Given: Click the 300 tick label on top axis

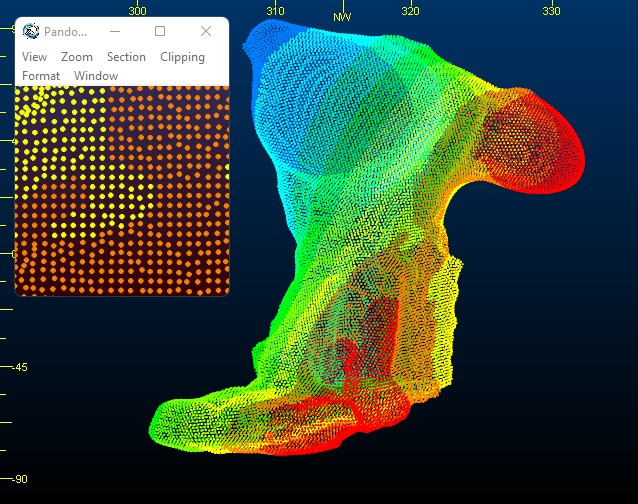Looking at the screenshot, I should [x=138, y=11].
